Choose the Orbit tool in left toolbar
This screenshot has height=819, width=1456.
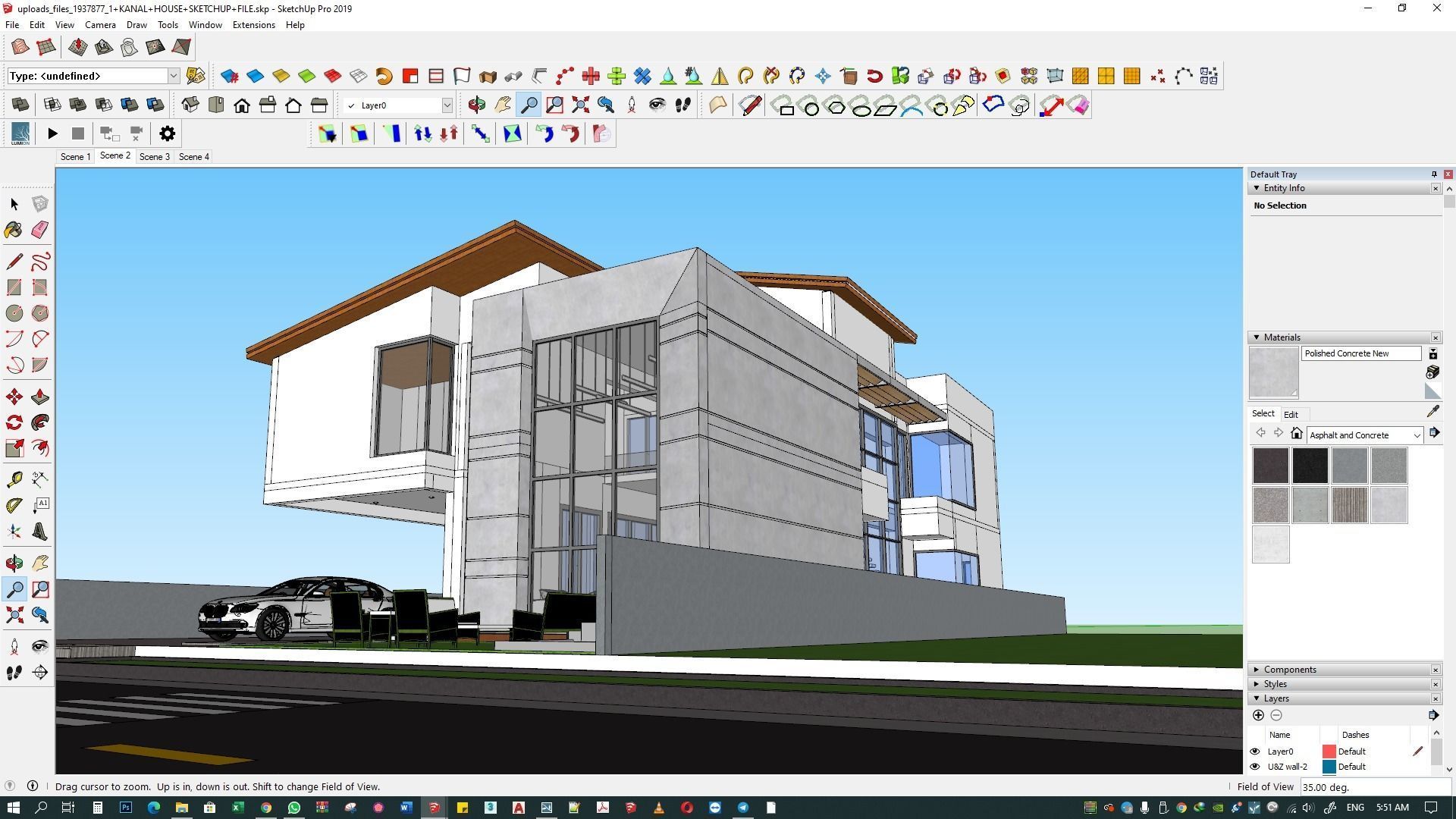coord(14,563)
